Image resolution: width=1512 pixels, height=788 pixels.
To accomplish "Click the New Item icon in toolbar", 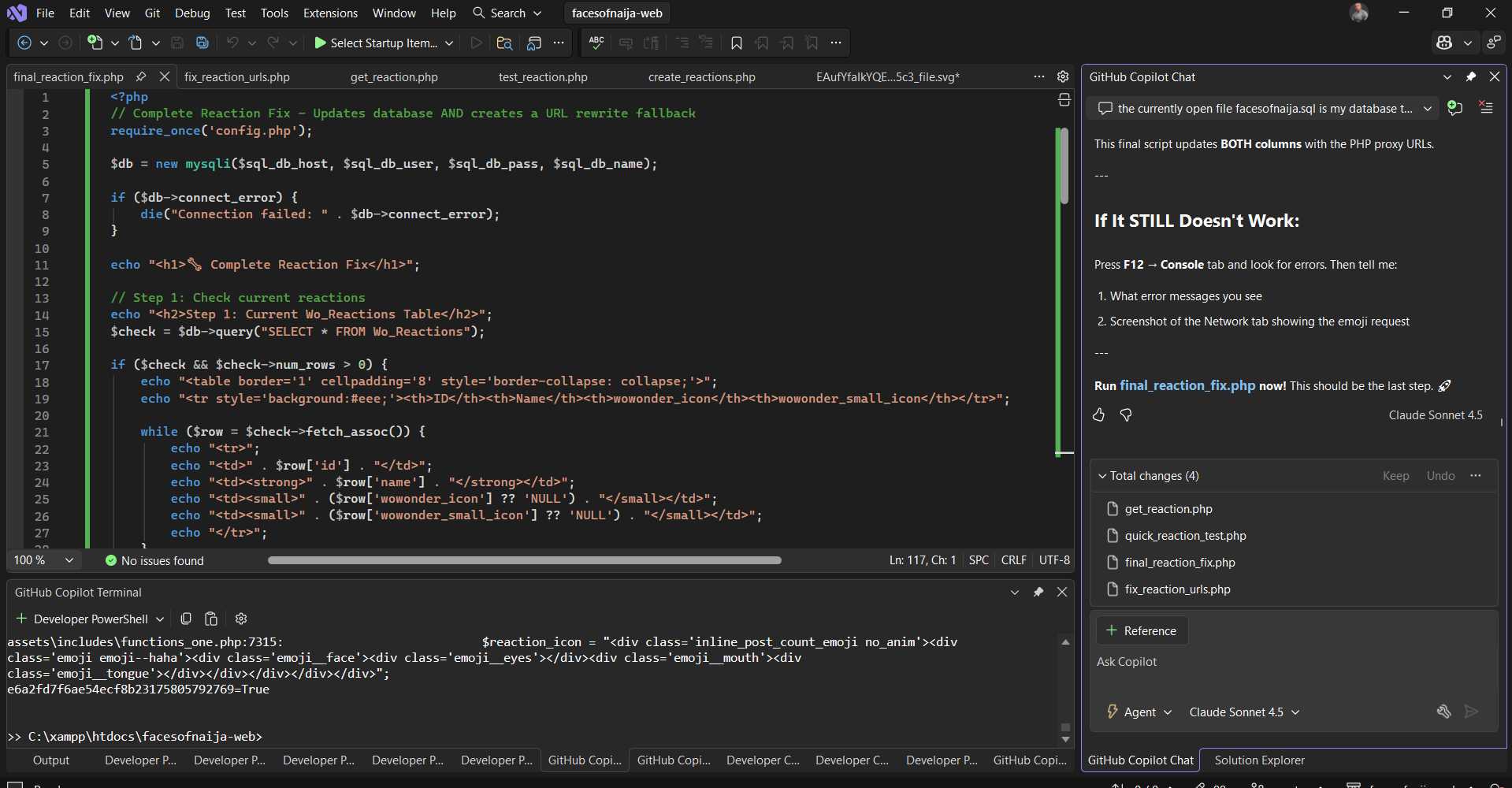I will click(95, 43).
